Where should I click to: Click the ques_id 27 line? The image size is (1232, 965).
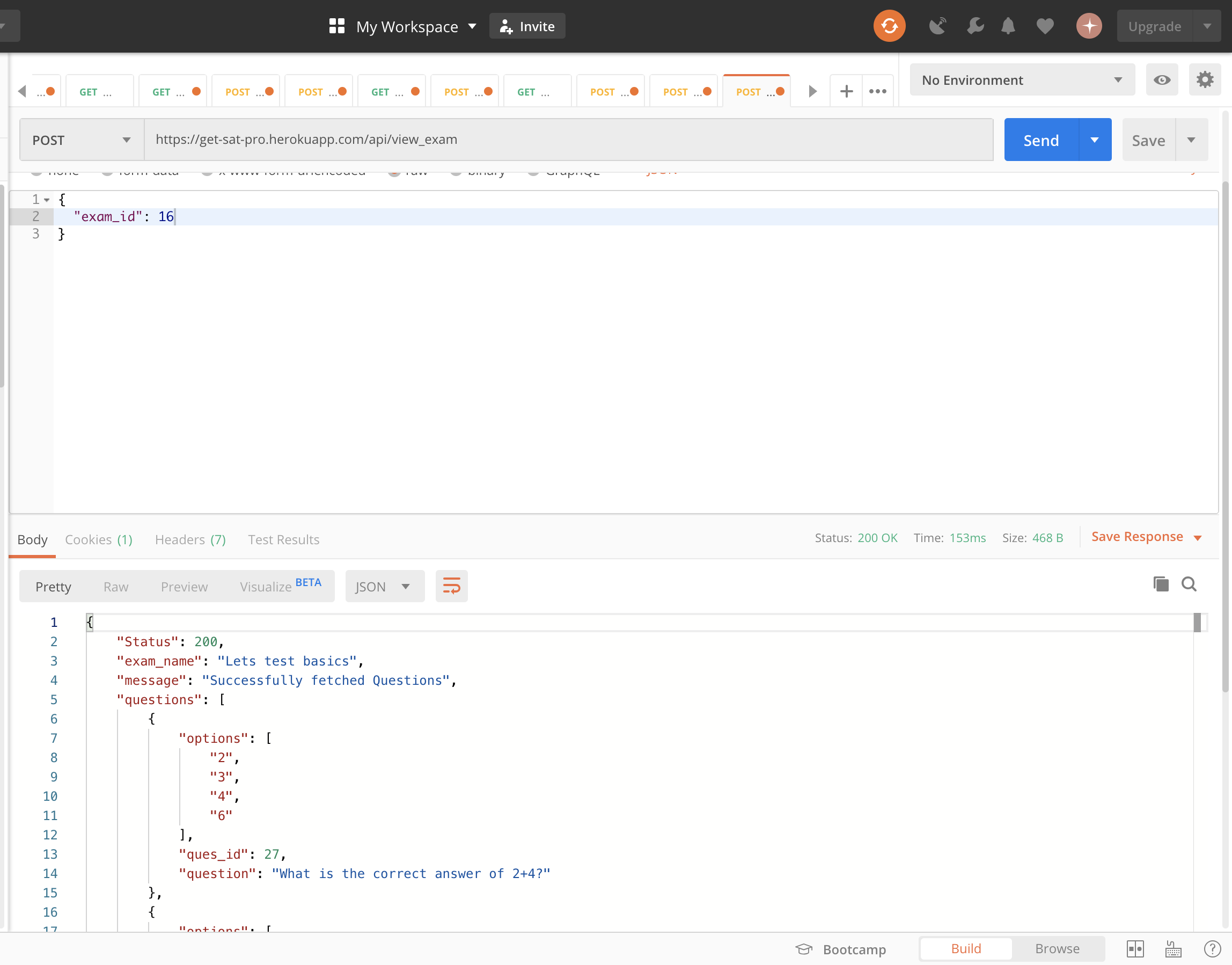(233, 854)
